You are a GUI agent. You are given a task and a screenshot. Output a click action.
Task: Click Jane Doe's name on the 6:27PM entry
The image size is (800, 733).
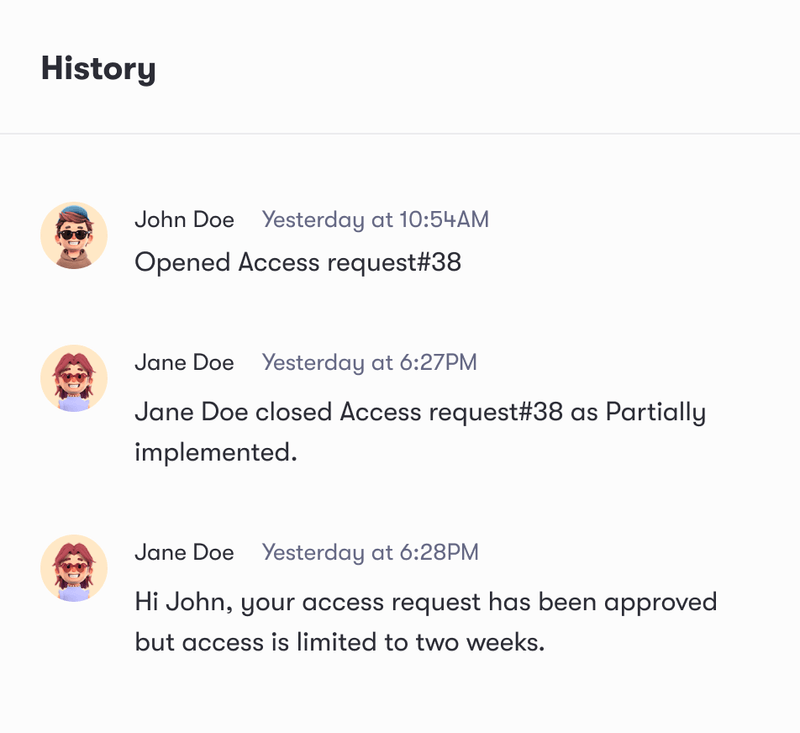click(184, 362)
